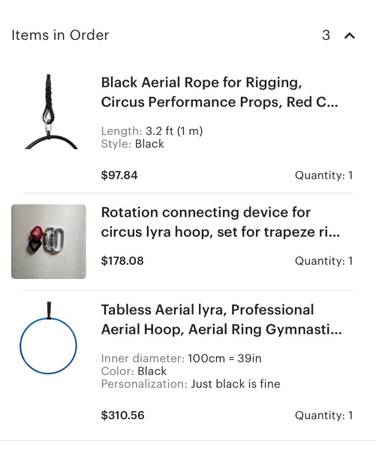Collapse the Items in Order section
The image size is (376, 450).
349,35
